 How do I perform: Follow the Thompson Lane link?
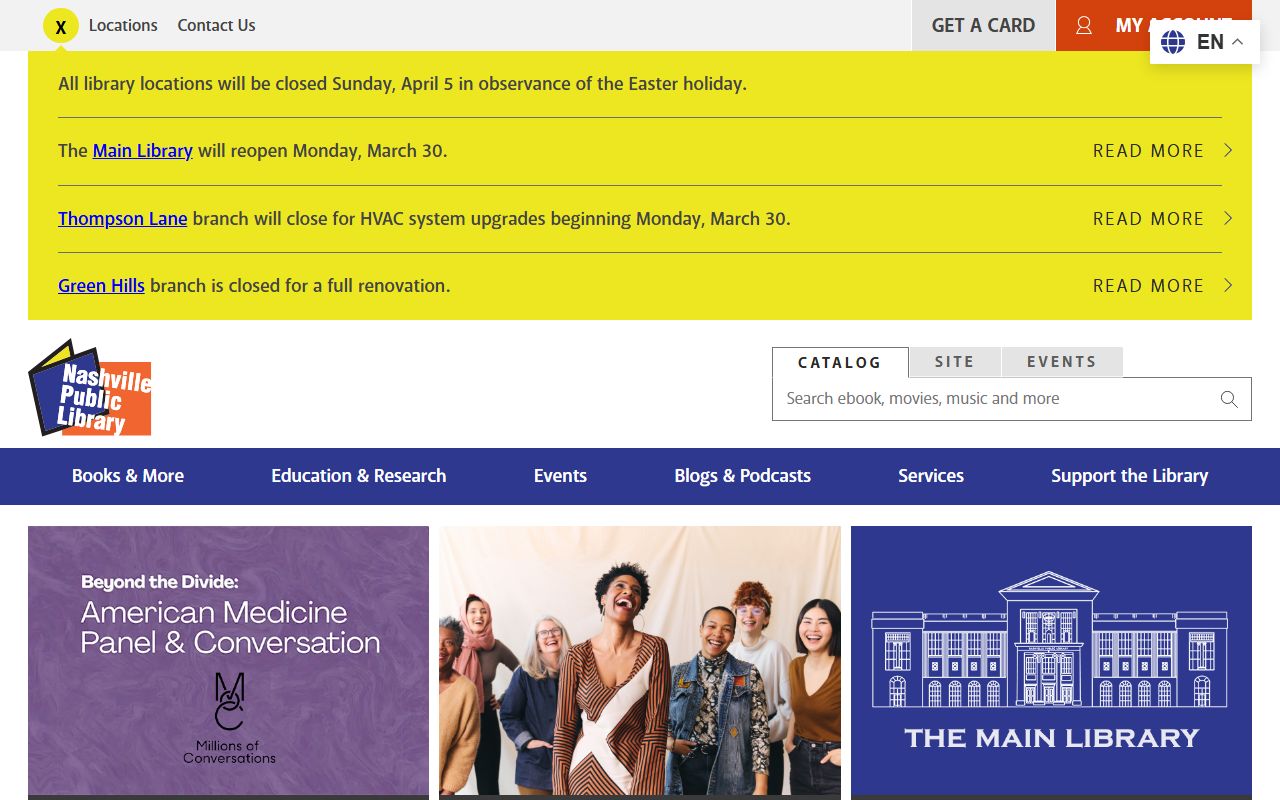click(122, 219)
